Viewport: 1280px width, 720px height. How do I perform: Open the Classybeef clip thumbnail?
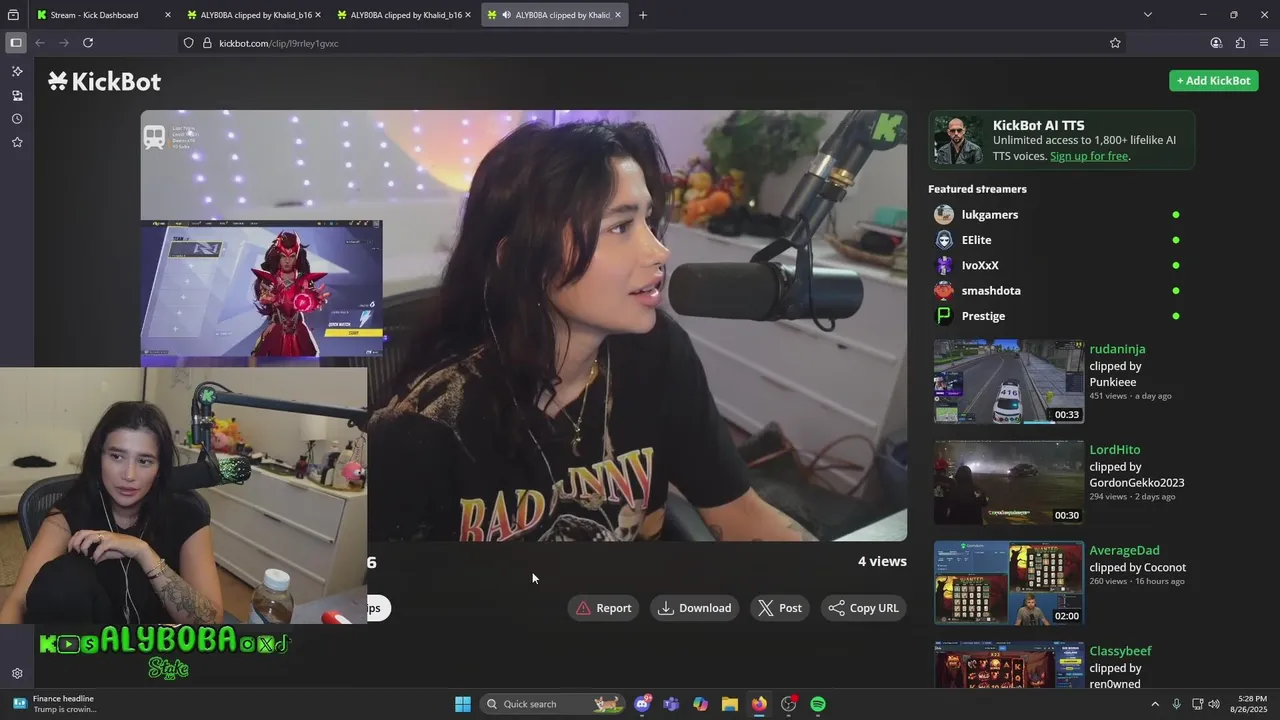click(1008, 666)
